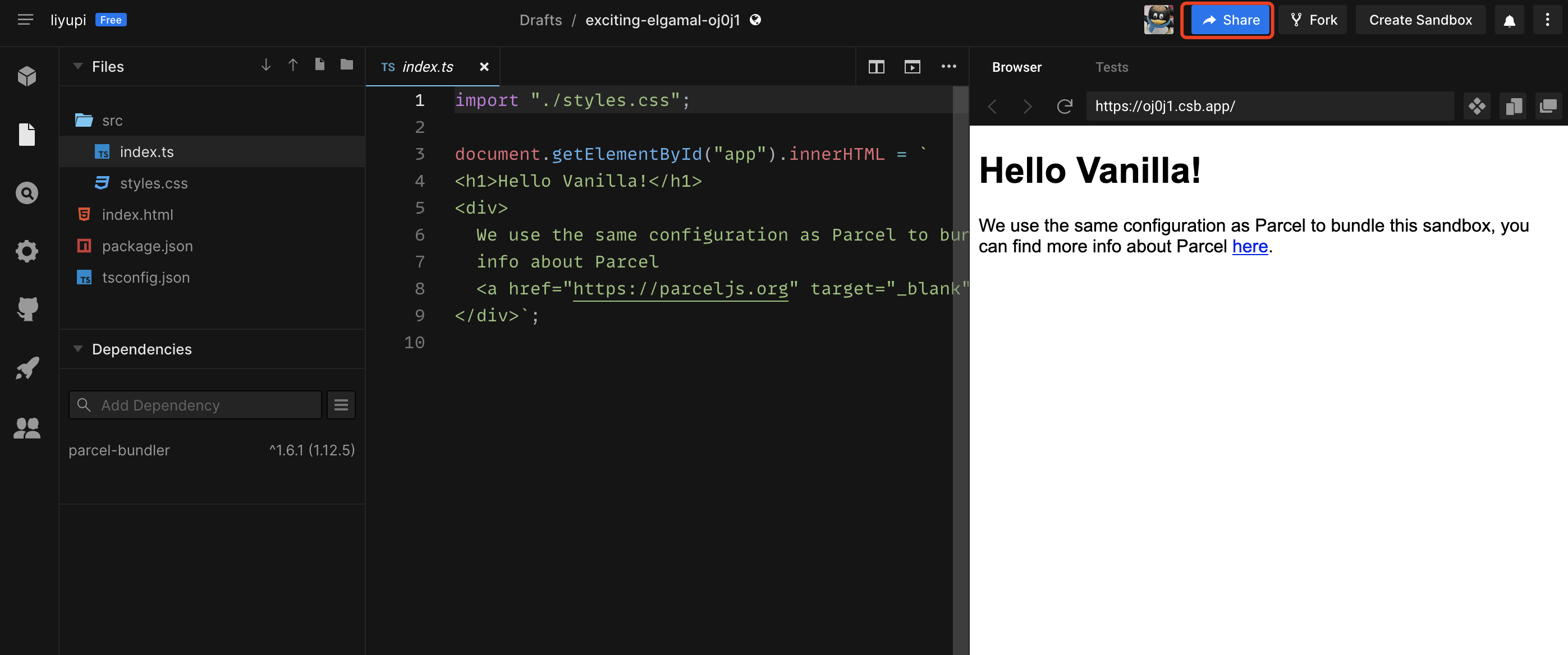1568x655 pixels.
Task: Select the Team Members sidebar icon
Action: click(x=27, y=428)
